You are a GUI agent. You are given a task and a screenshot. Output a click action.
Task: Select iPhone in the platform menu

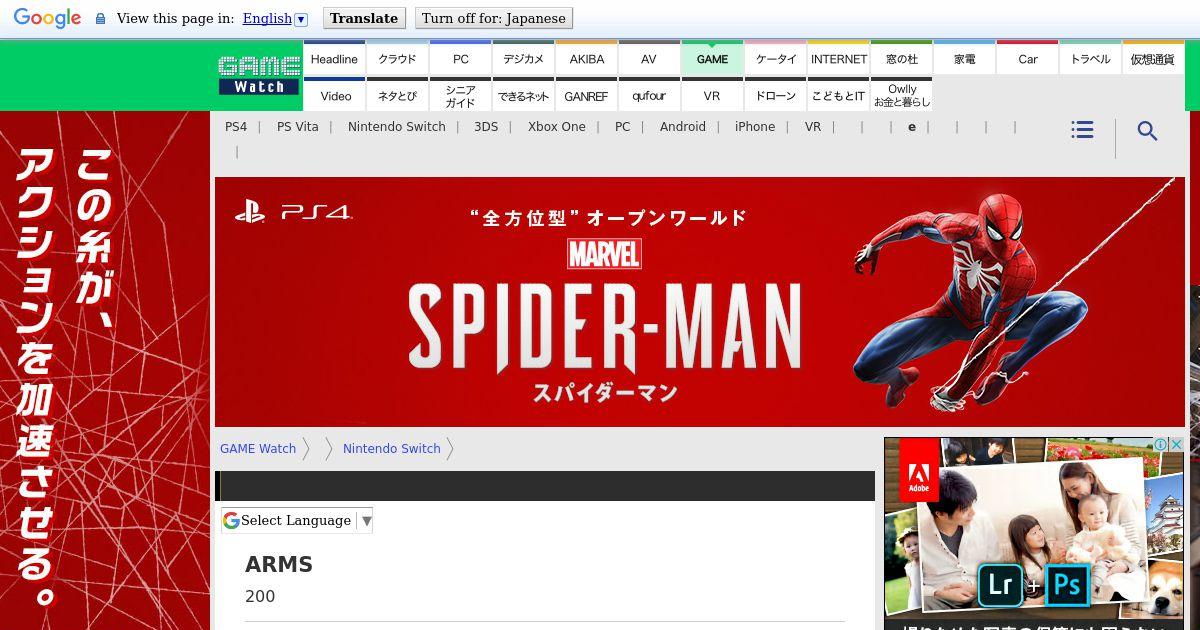(x=755, y=127)
